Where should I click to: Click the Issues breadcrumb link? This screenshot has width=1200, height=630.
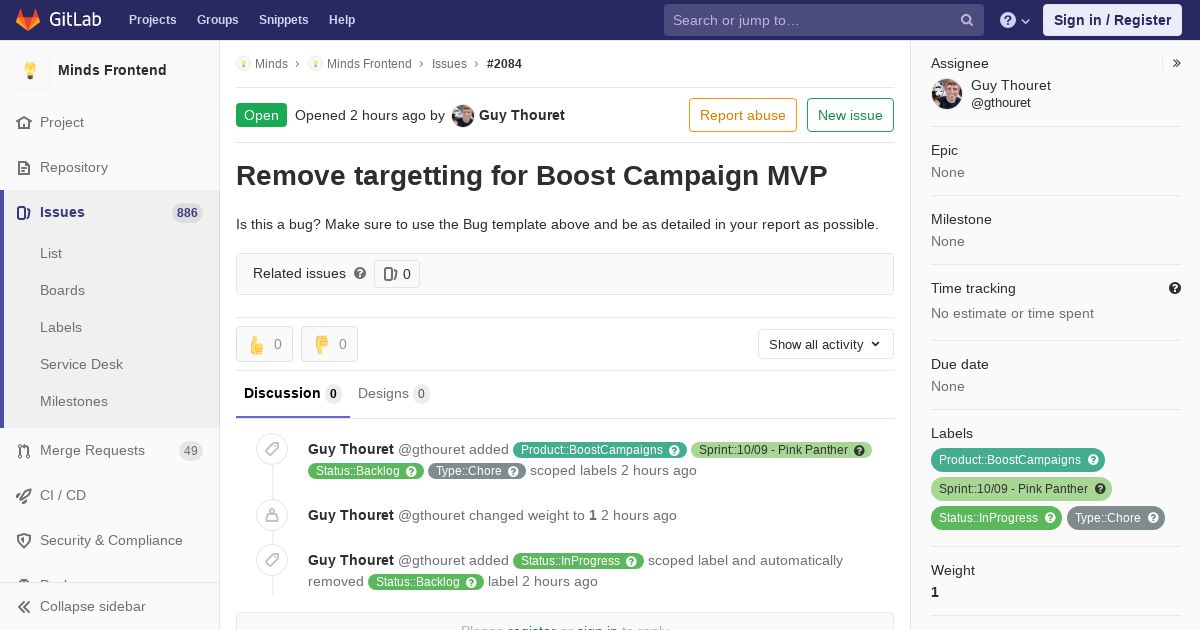coord(449,64)
